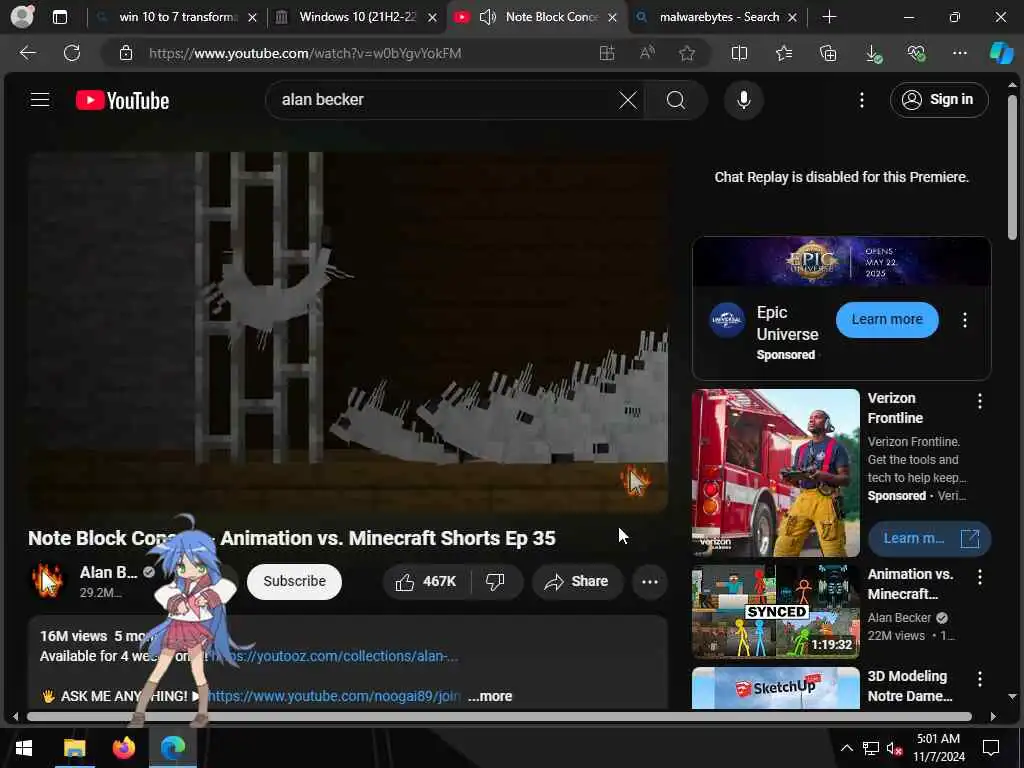
Task: Refresh the YouTube page
Action: 72,53
